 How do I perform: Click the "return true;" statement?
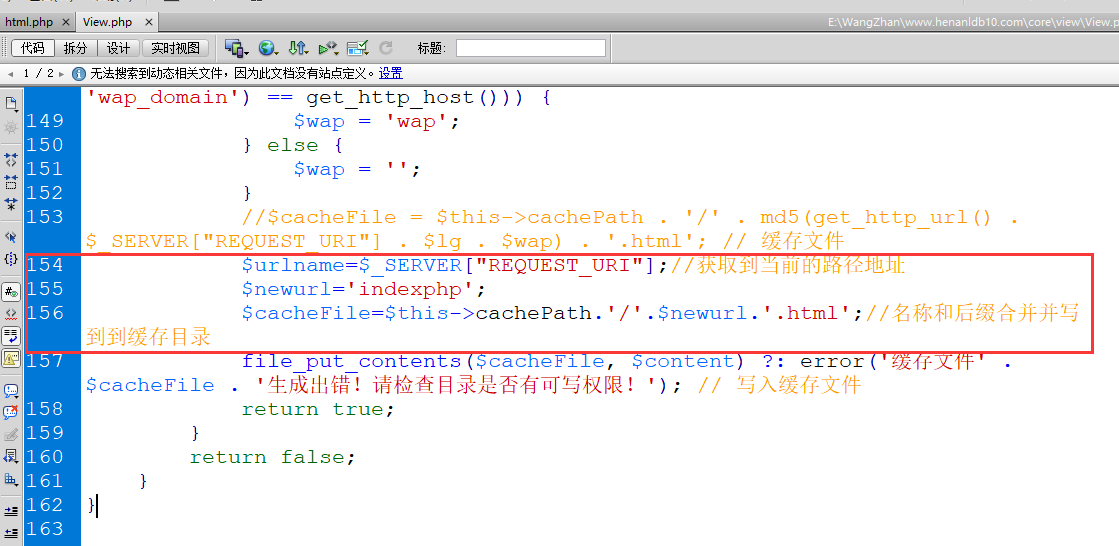(318, 409)
